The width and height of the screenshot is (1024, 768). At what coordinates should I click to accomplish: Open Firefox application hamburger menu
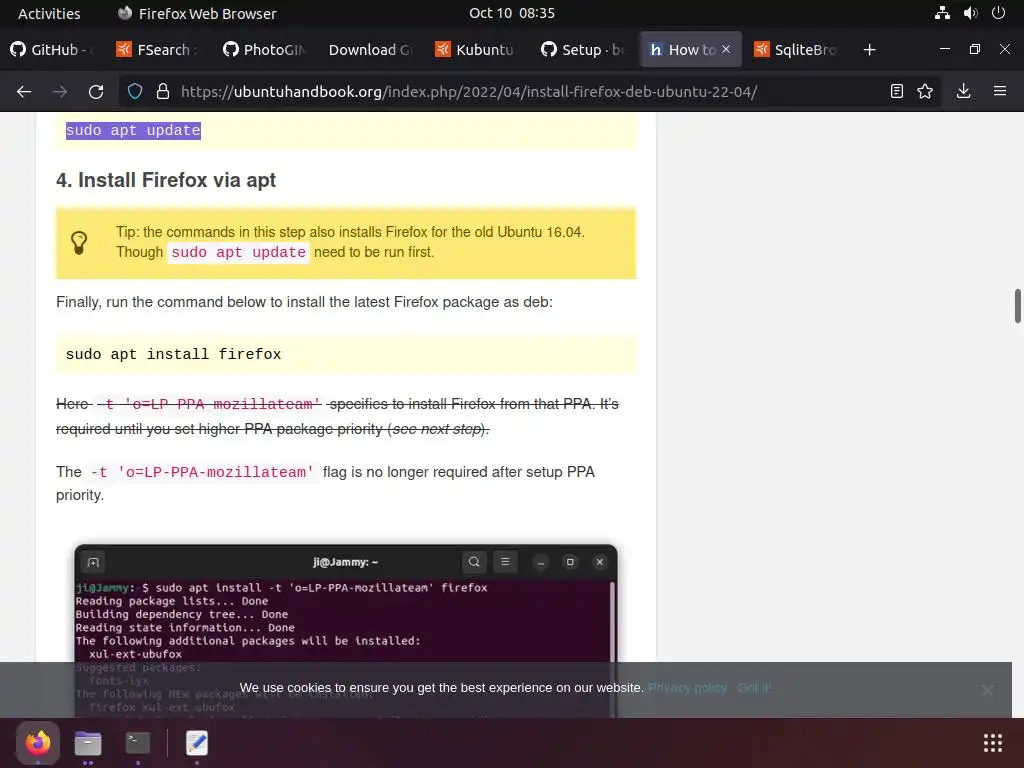click(999, 91)
